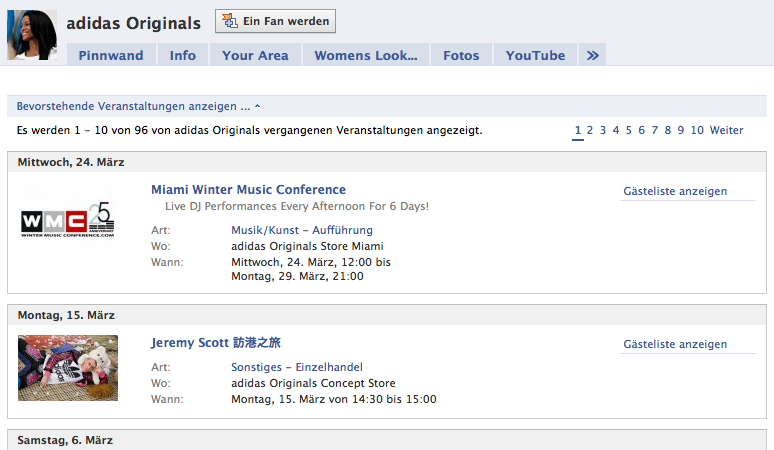The image size is (774, 450).
Task: Select the Womens Look... tab
Action: pyautogui.click(x=366, y=55)
